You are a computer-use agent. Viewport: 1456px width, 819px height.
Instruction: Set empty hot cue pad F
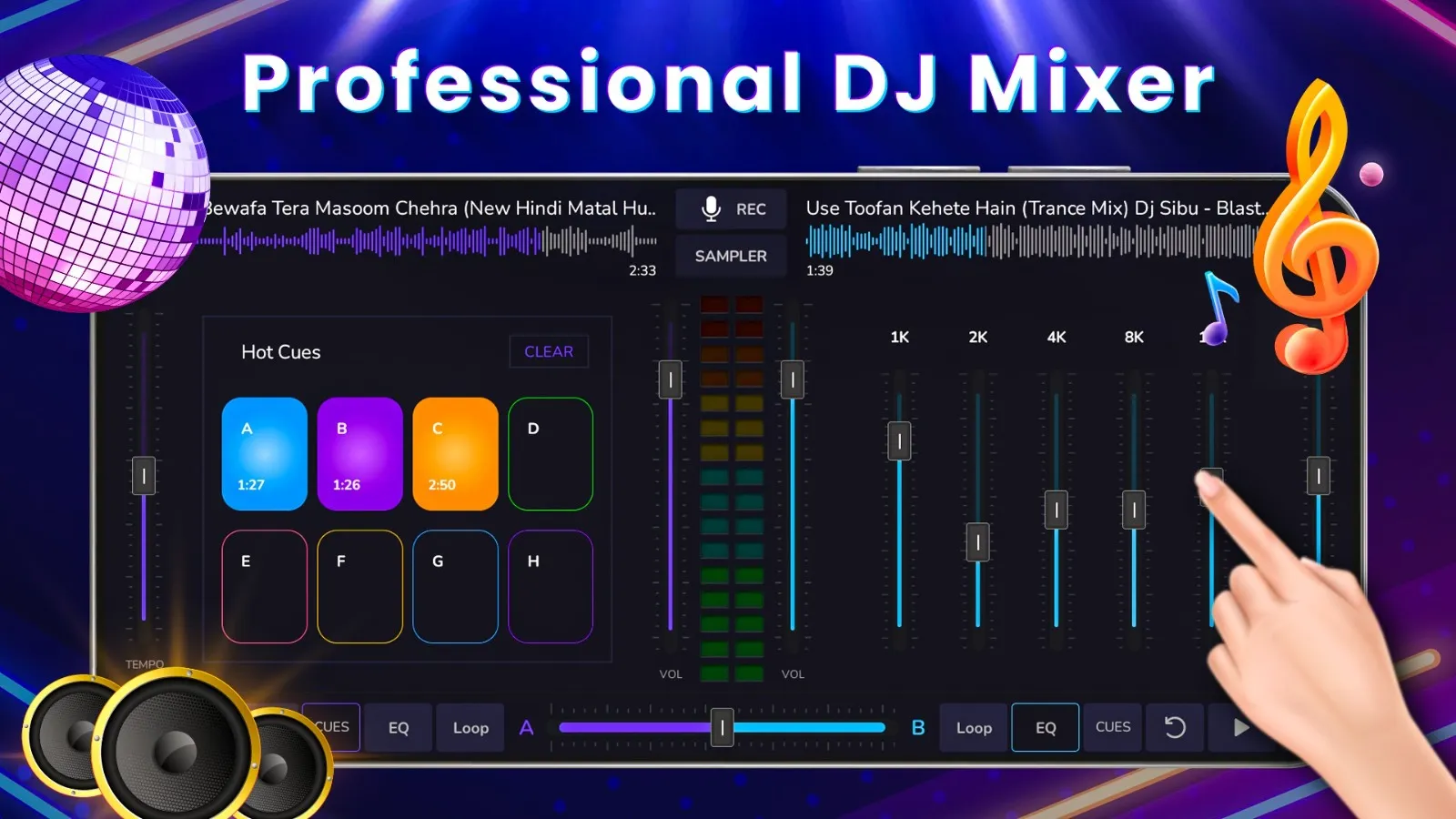coord(360,586)
